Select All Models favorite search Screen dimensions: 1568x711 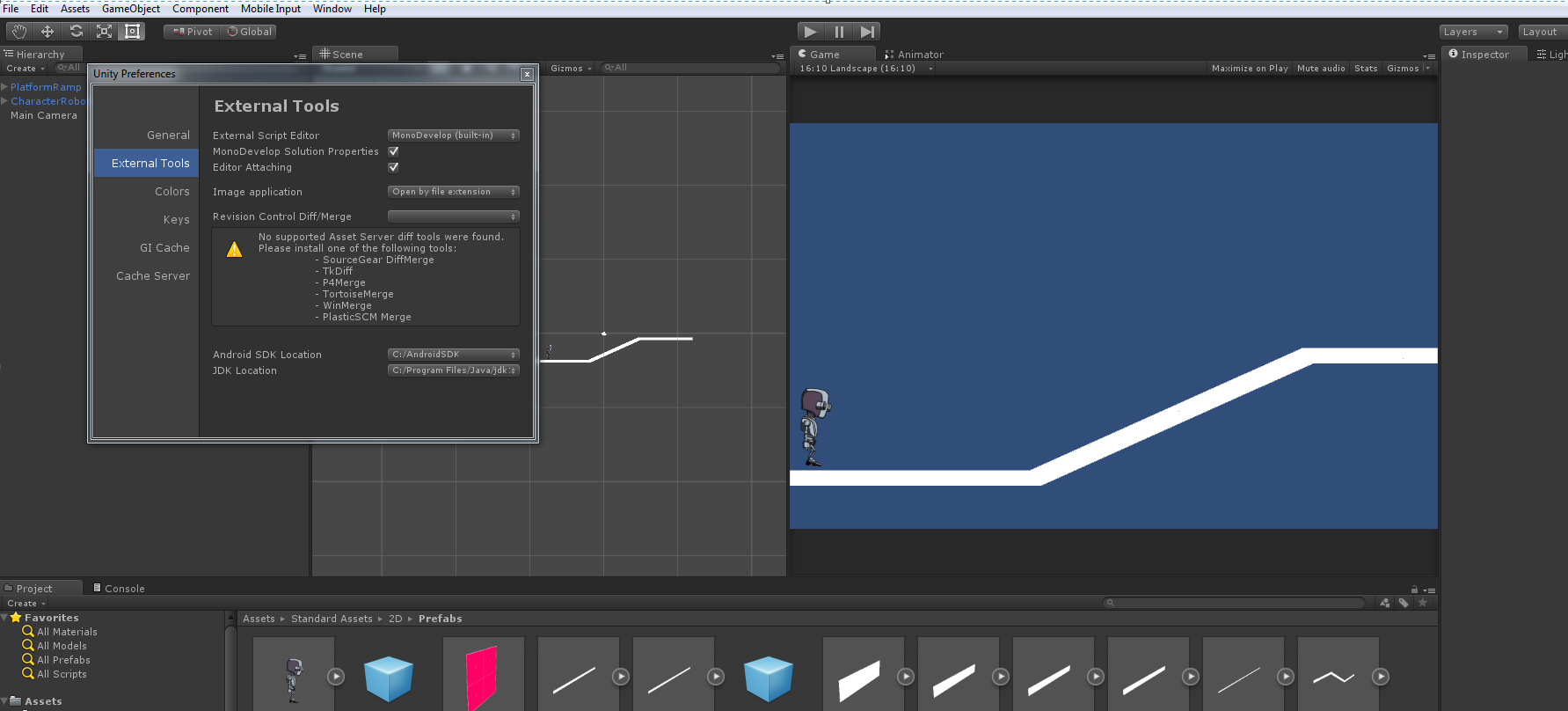pyautogui.click(x=62, y=646)
